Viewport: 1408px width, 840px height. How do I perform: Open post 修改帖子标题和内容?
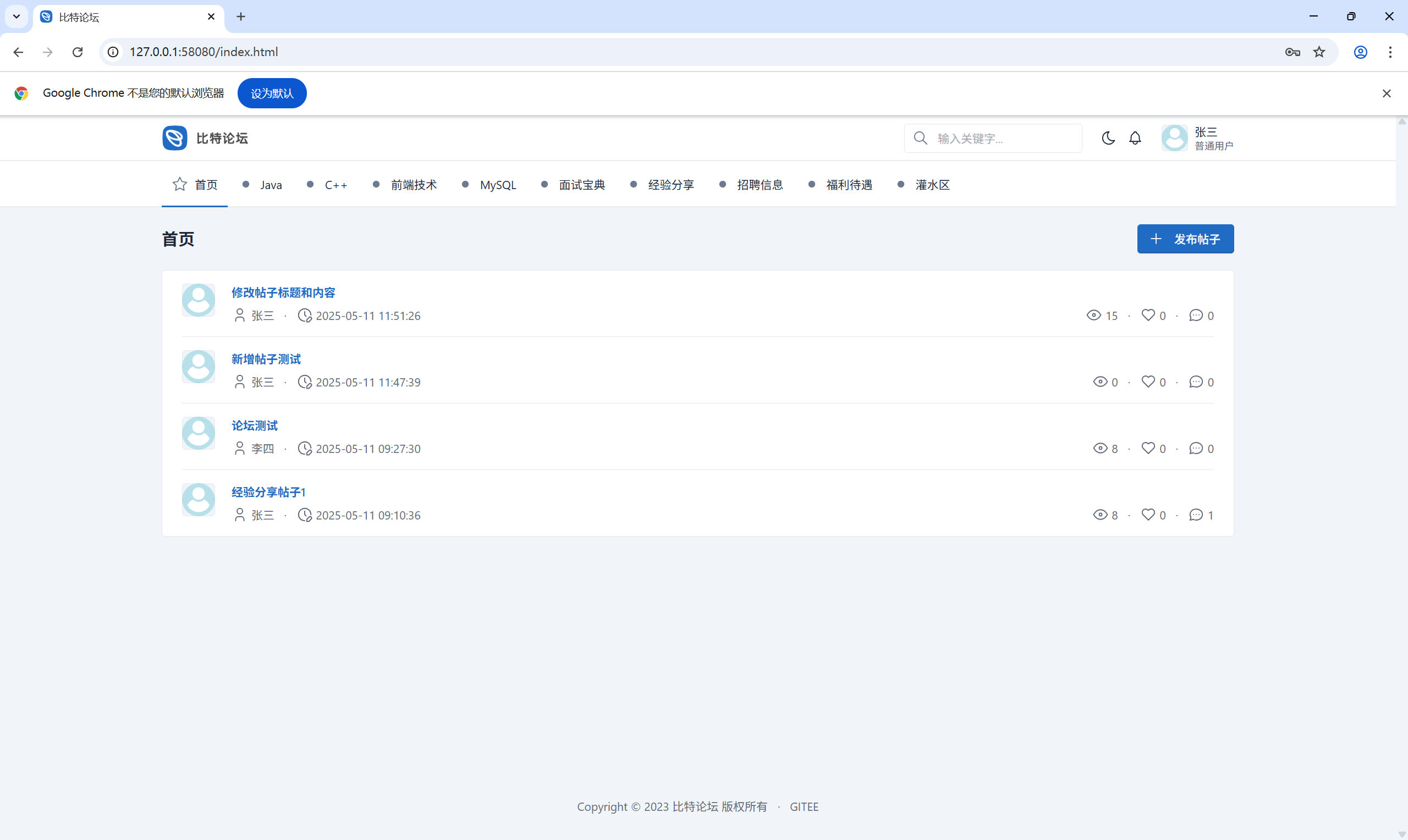283,292
